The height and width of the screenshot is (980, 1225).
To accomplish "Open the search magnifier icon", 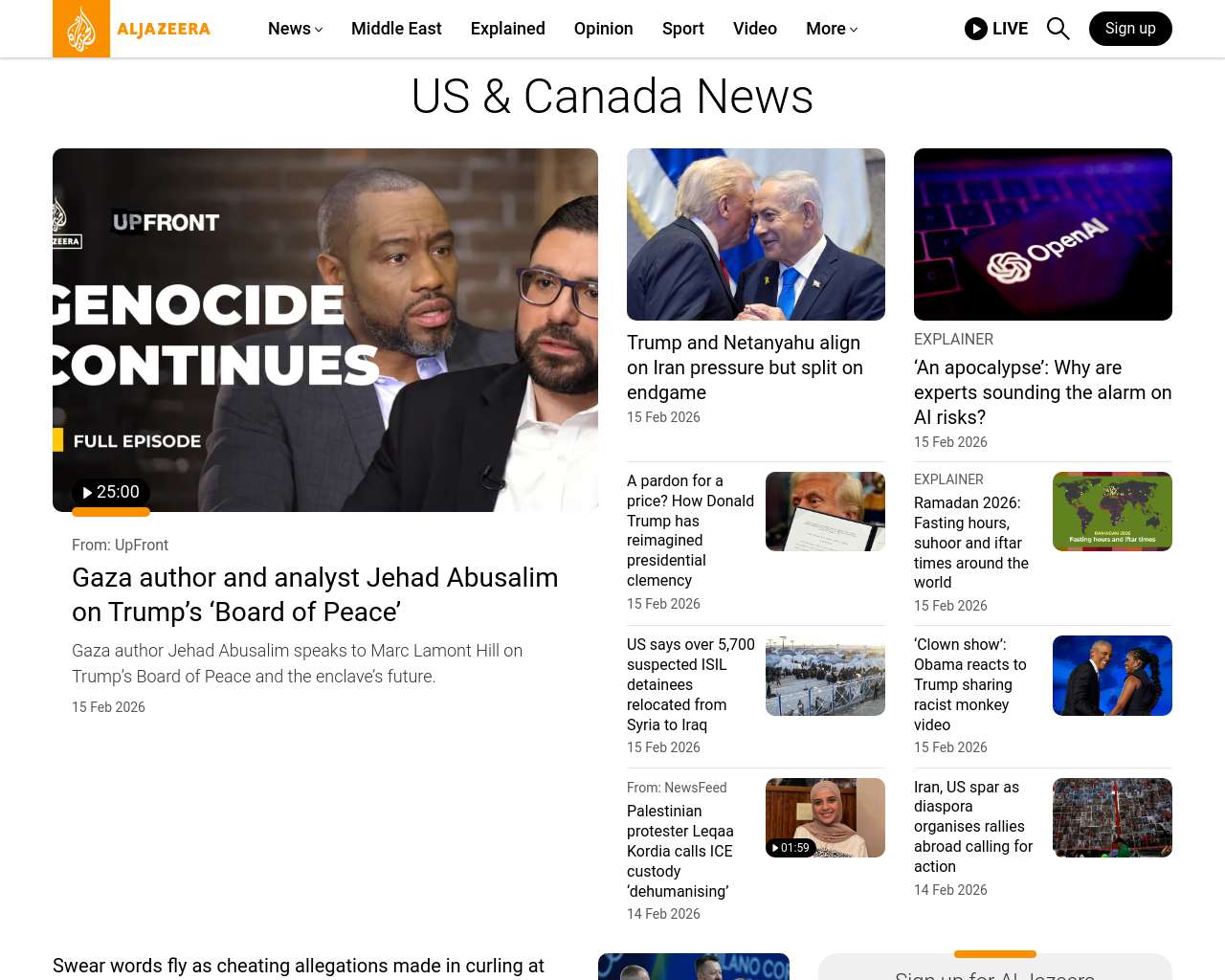I will (x=1058, y=29).
